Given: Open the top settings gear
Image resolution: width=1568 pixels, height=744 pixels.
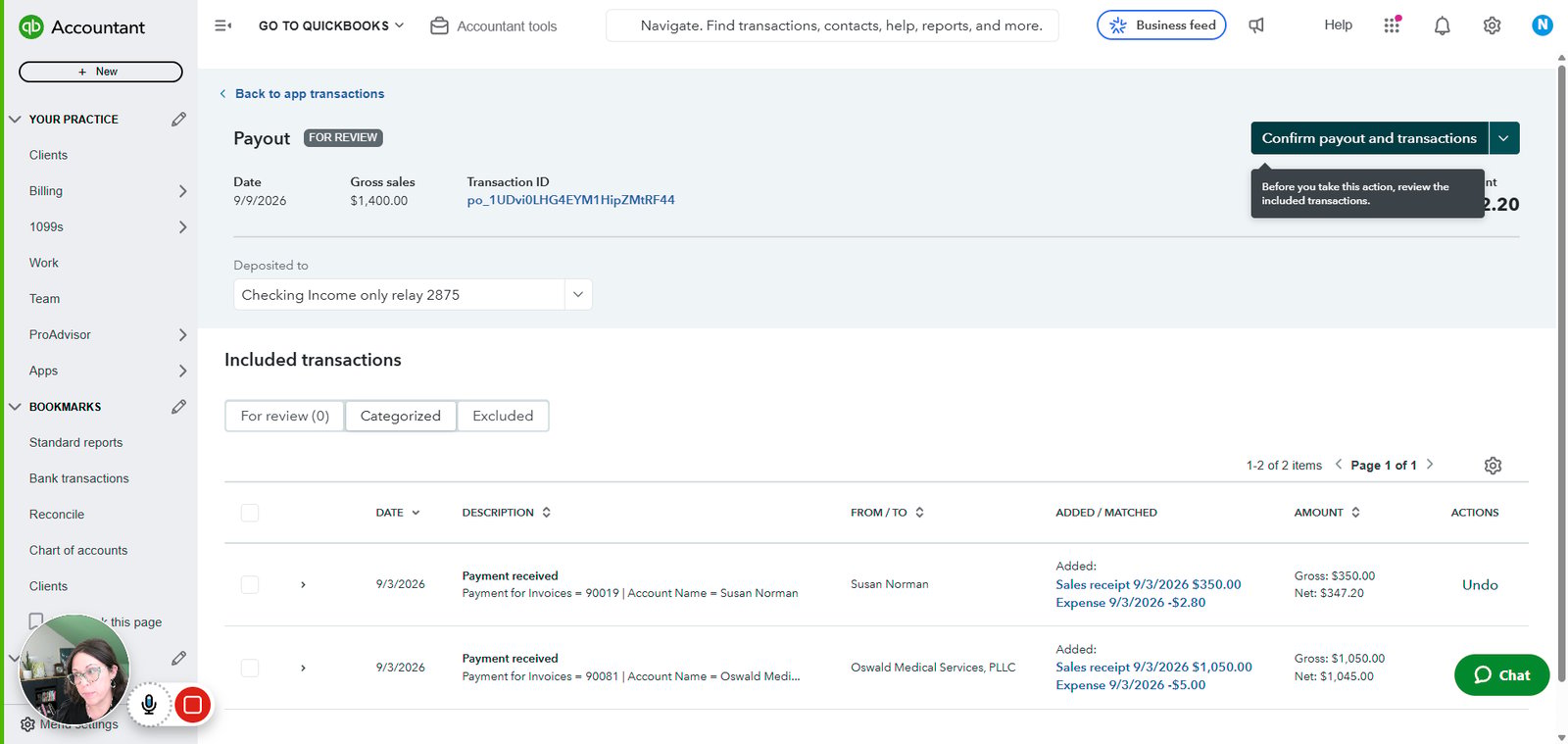Looking at the screenshot, I should tap(1492, 25).
